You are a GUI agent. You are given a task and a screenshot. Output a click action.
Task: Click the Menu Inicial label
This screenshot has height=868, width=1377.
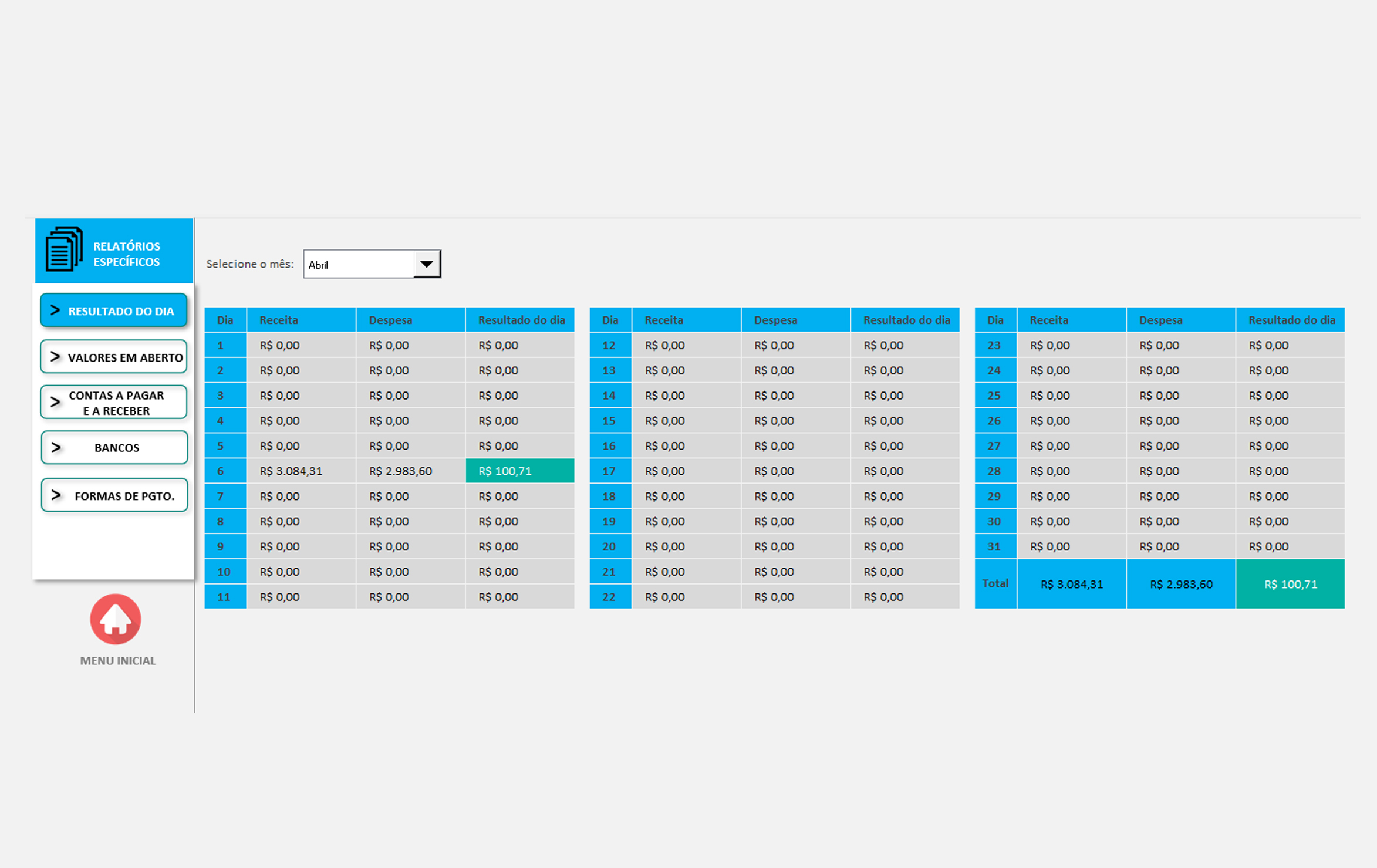117,661
